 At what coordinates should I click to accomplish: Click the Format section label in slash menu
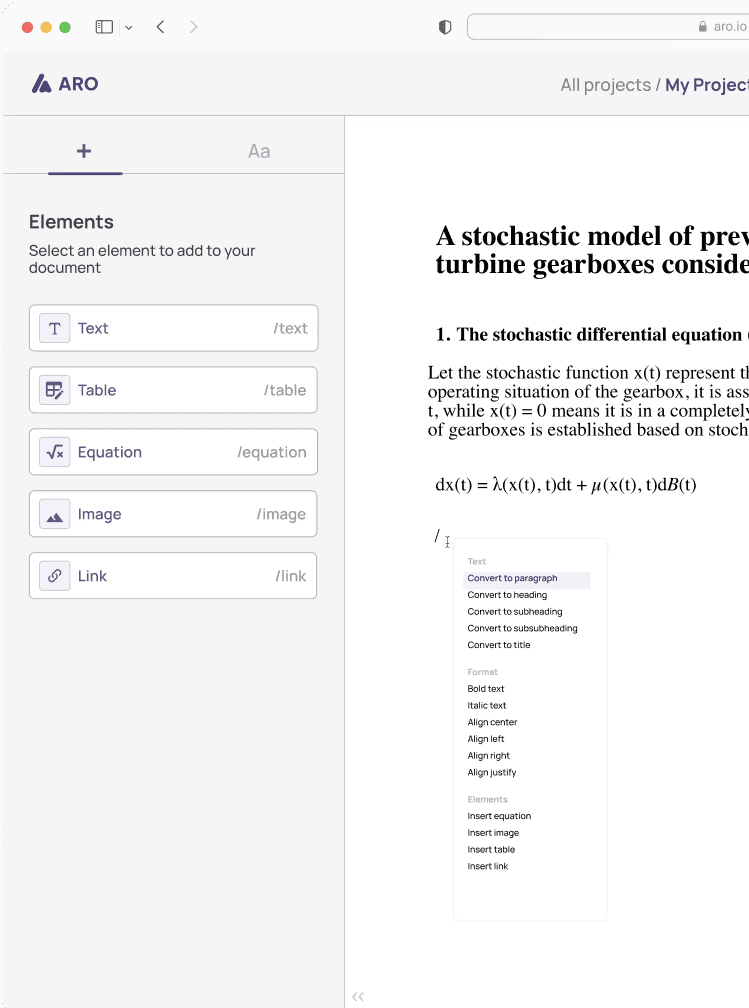pos(482,672)
